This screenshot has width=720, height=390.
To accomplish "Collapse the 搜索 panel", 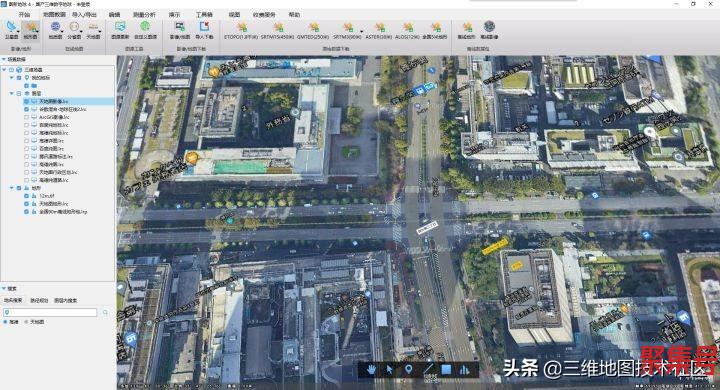I will (x=4, y=288).
